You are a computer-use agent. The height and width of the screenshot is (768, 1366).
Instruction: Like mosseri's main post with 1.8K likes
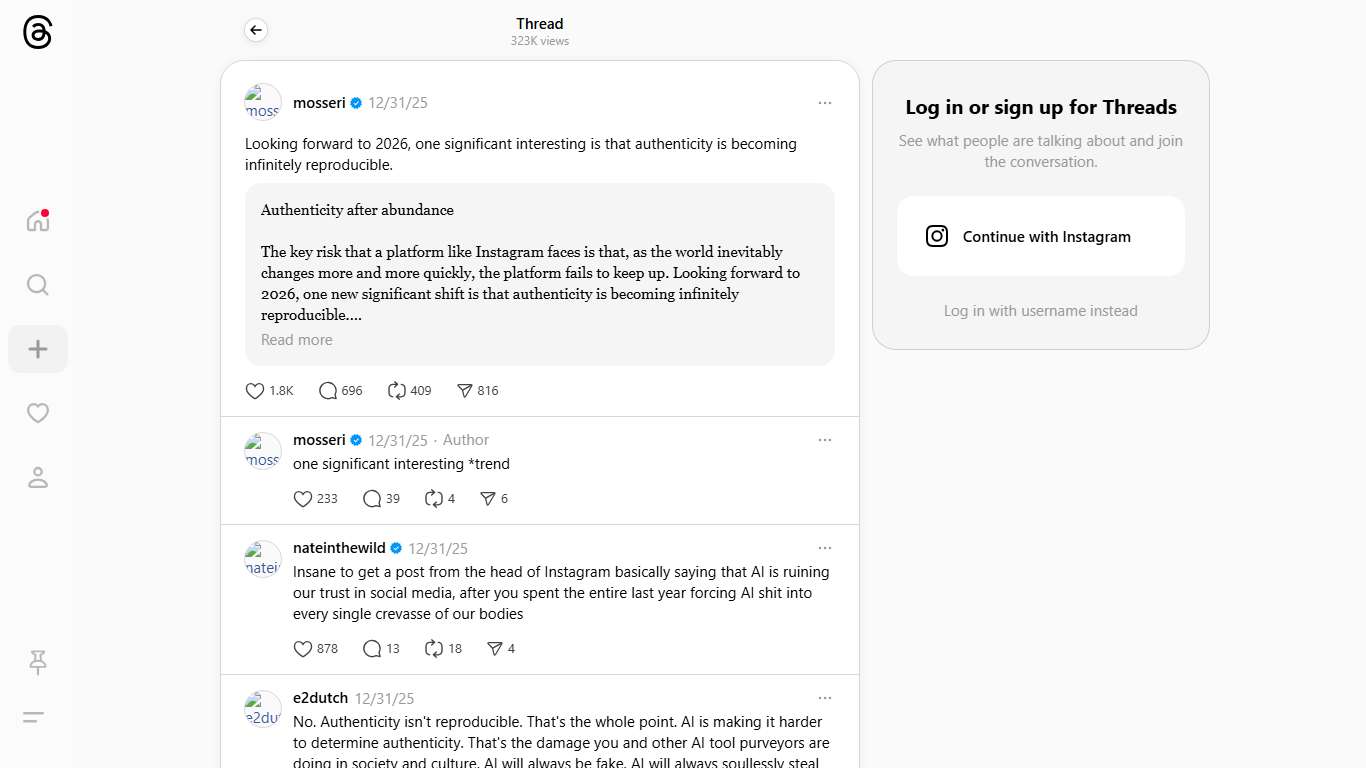255,391
